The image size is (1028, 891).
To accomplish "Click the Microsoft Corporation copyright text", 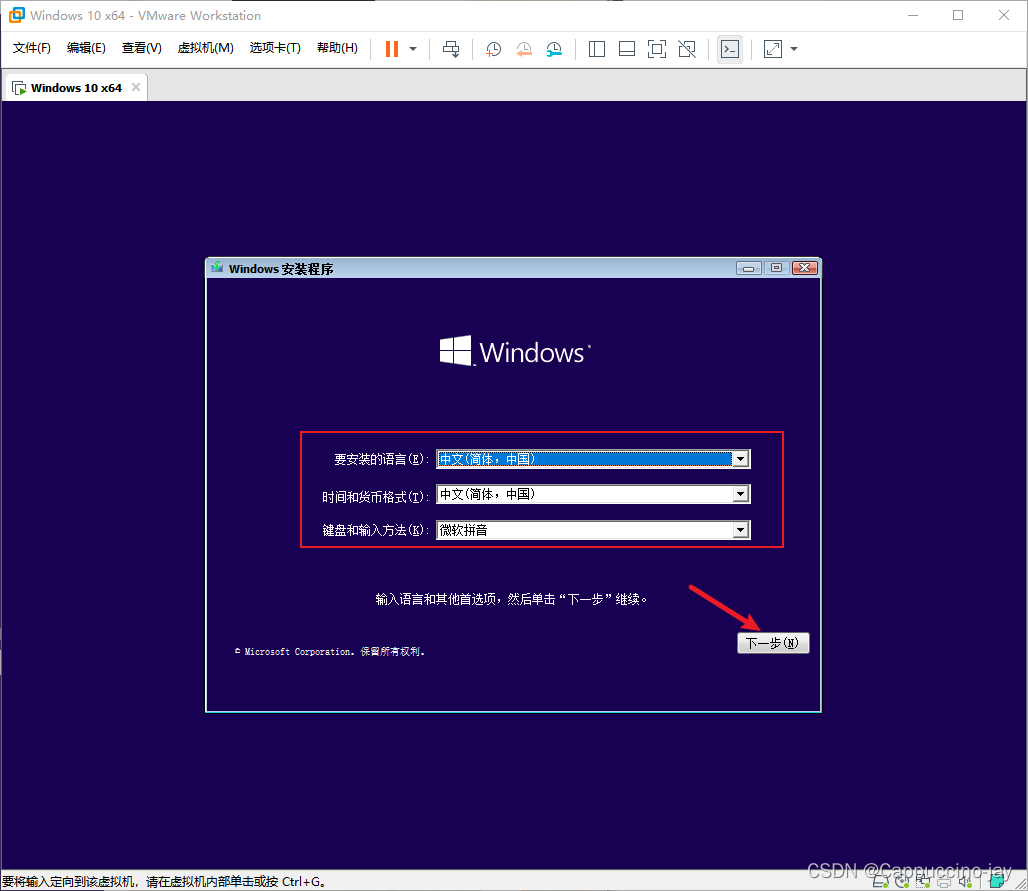I will (x=330, y=652).
